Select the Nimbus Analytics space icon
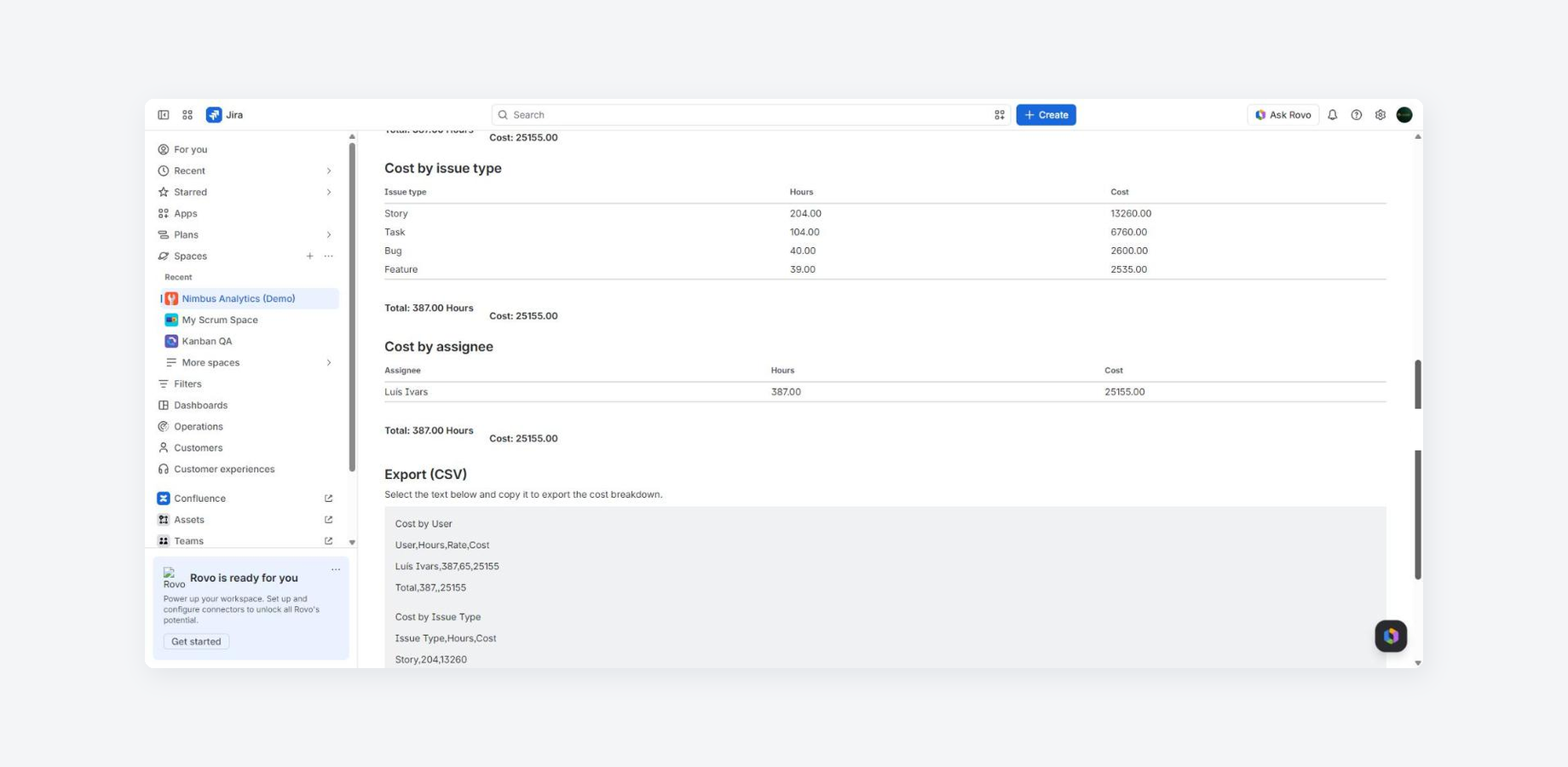This screenshot has width=1568, height=767. click(x=171, y=298)
